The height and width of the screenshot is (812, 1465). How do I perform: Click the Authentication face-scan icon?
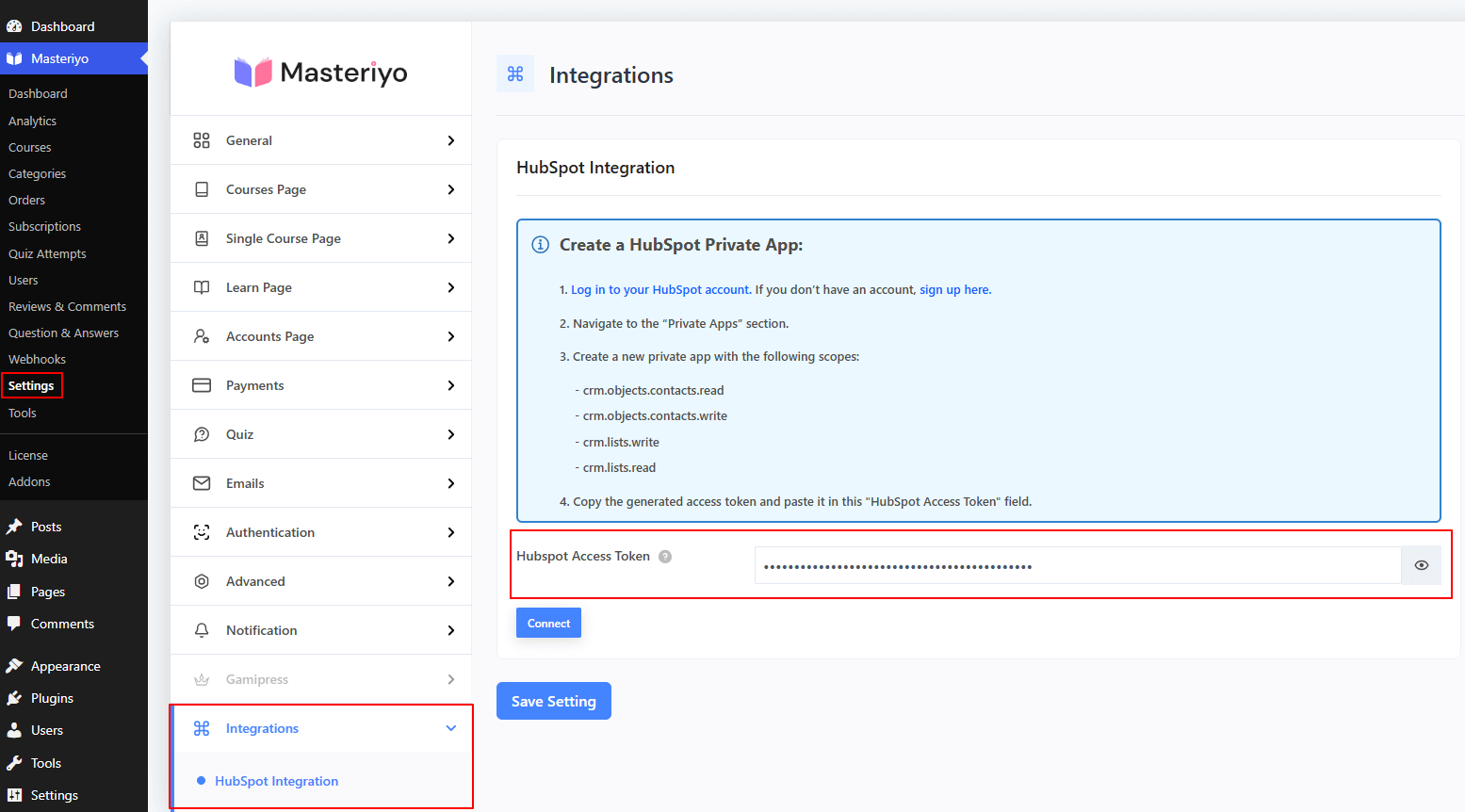coord(202,532)
